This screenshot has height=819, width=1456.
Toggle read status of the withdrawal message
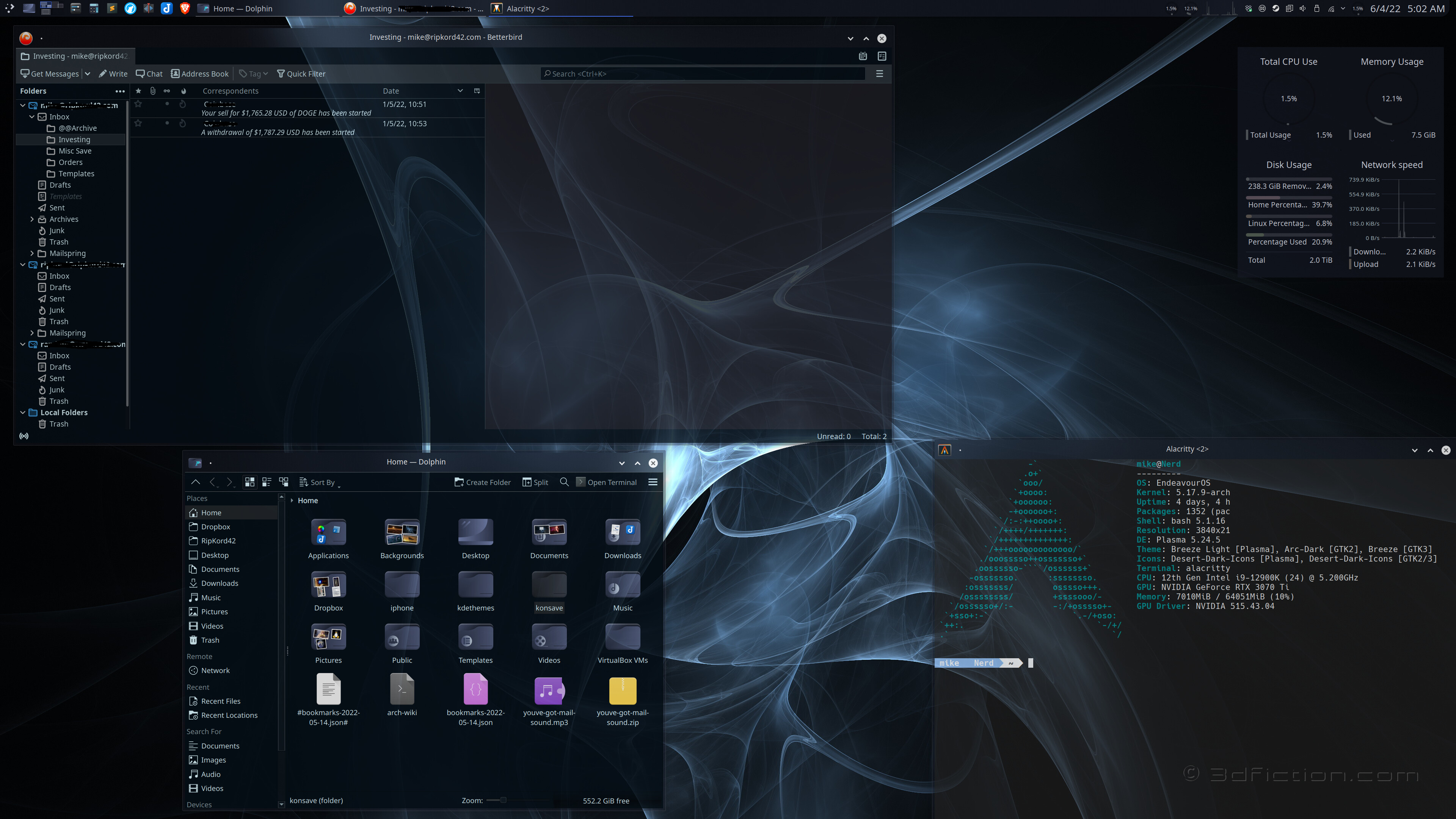point(167,123)
